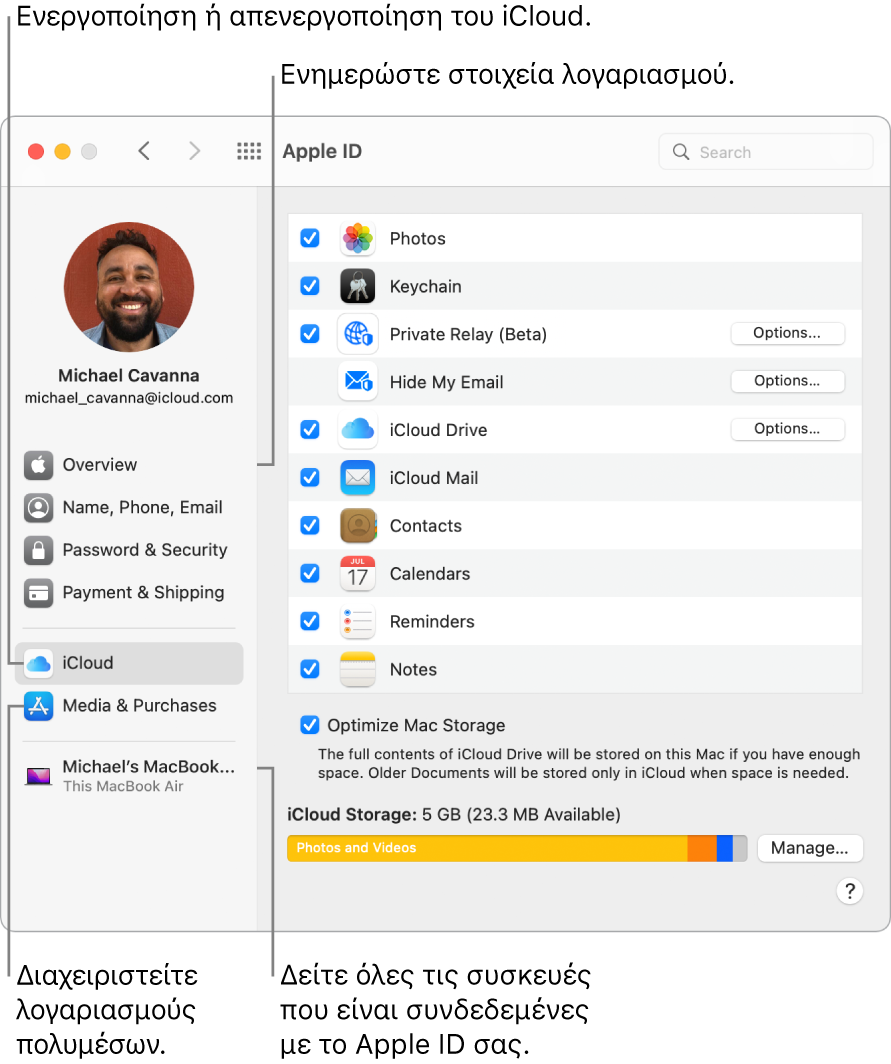Toggle the Optimize Mac Storage checkbox
This screenshot has width=891, height=1064.
coord(309,725)
